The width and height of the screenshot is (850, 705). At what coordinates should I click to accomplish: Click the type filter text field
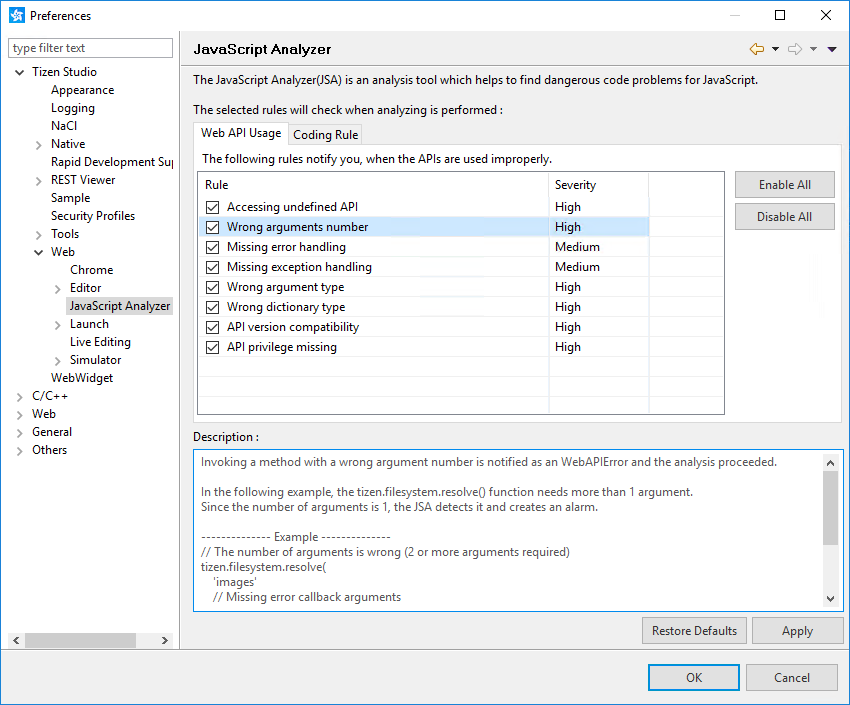(91, 48)
